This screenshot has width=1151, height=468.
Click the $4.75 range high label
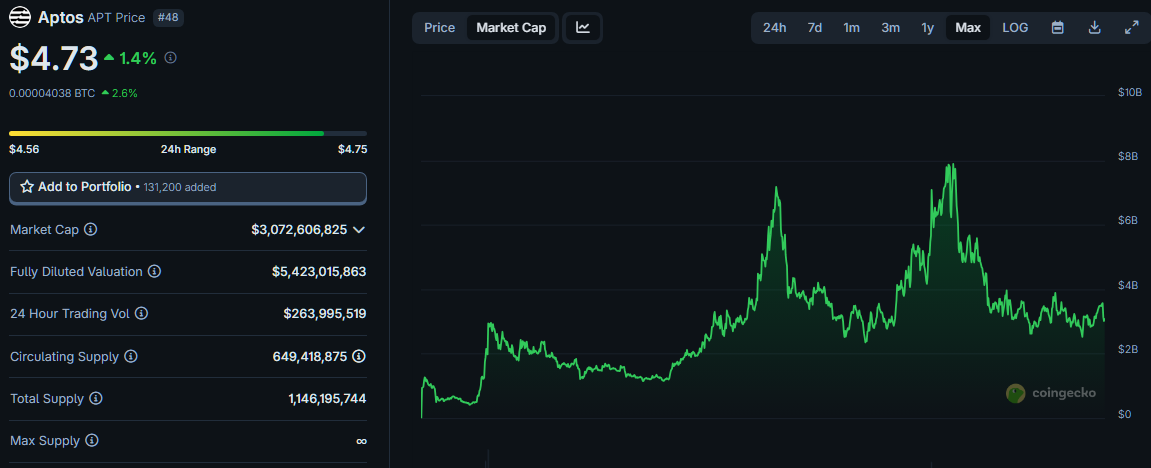[x=352, y=149]
